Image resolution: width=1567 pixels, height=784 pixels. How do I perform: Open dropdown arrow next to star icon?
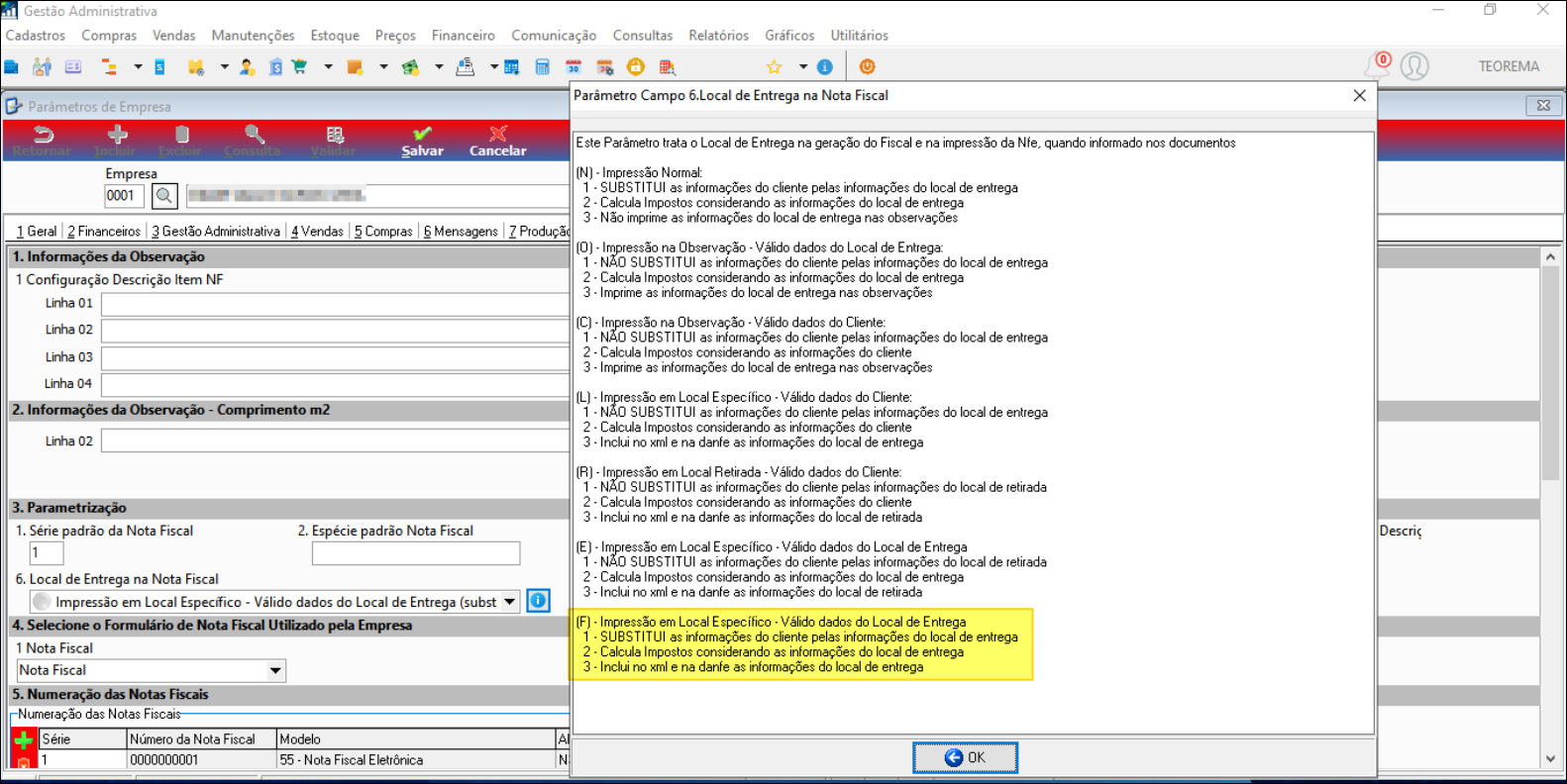click(x=803, y=67)
